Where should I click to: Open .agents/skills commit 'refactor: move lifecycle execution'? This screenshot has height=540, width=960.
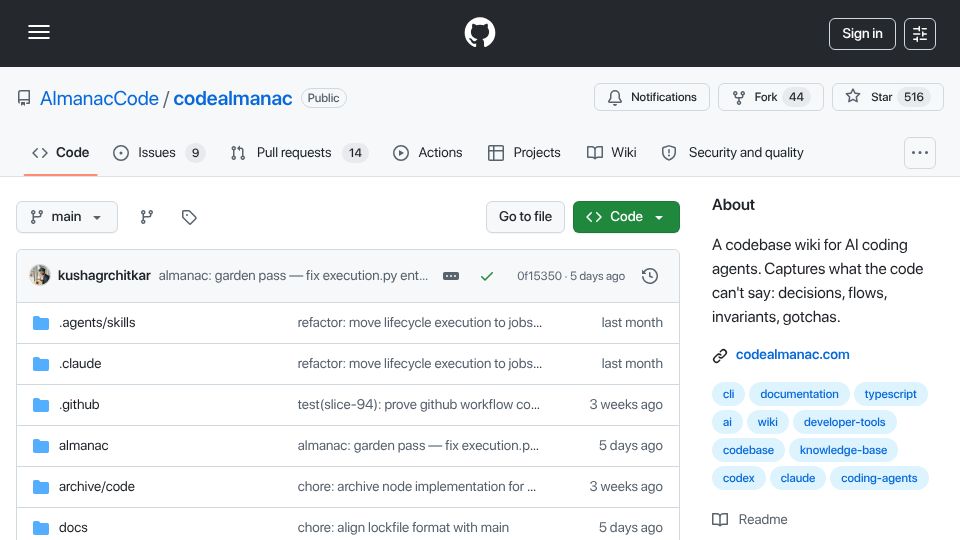tap(419, 323)
